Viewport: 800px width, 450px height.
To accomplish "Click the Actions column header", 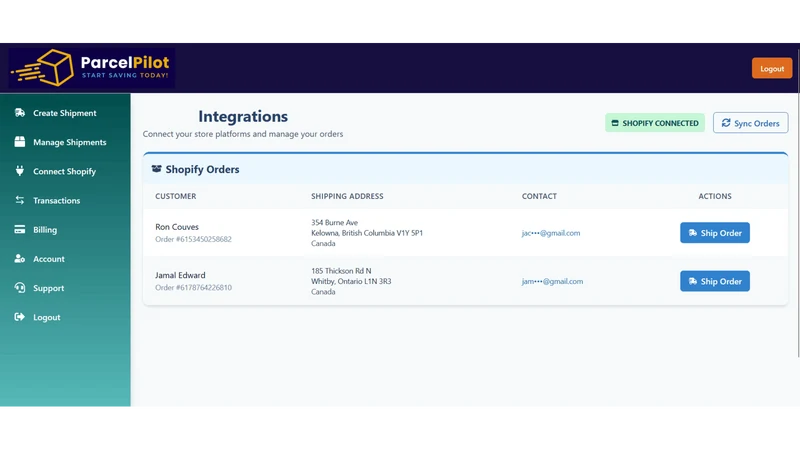I will point(715,196).
